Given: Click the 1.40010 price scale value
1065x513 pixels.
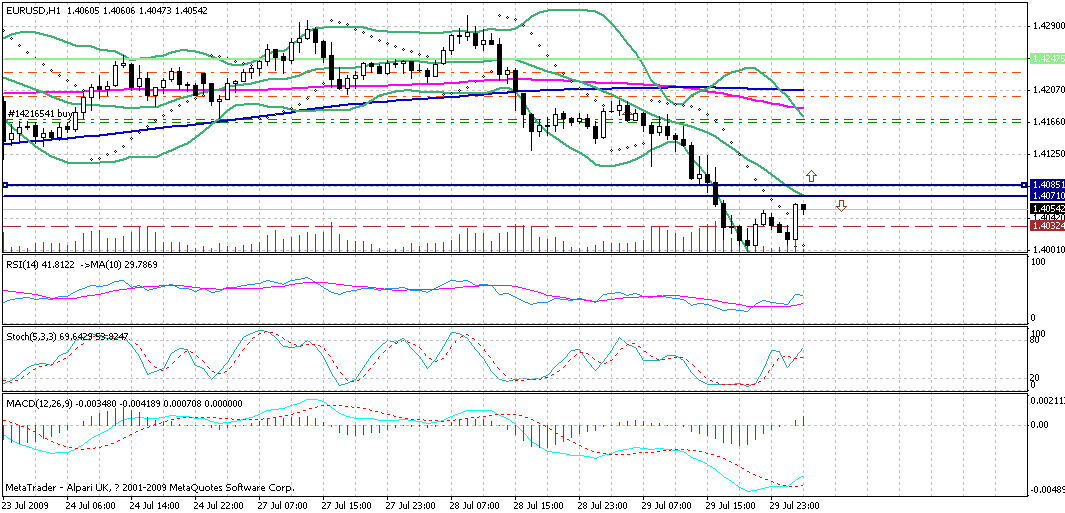Looking at the screenshot, I should coord(1048,249).
